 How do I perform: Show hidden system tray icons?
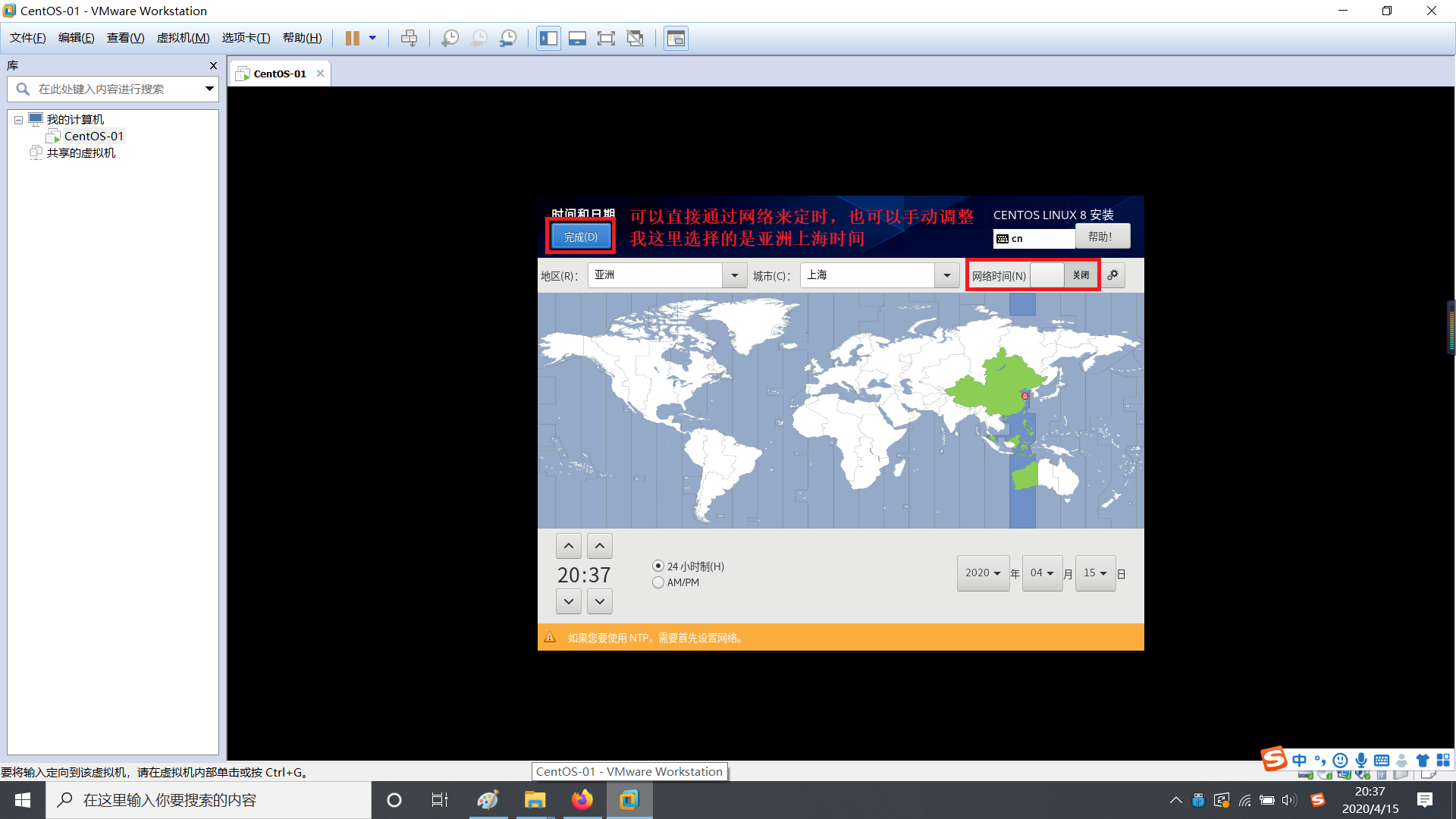(1175, 800)
